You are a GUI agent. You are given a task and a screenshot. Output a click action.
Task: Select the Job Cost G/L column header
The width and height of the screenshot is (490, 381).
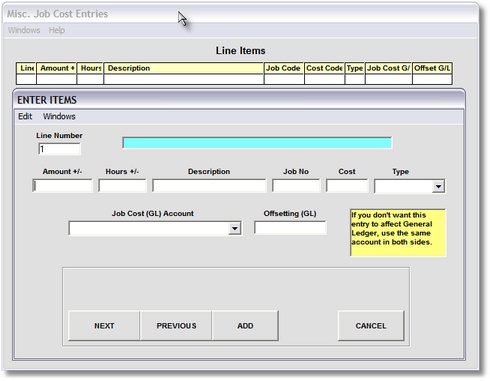point(389,68)
